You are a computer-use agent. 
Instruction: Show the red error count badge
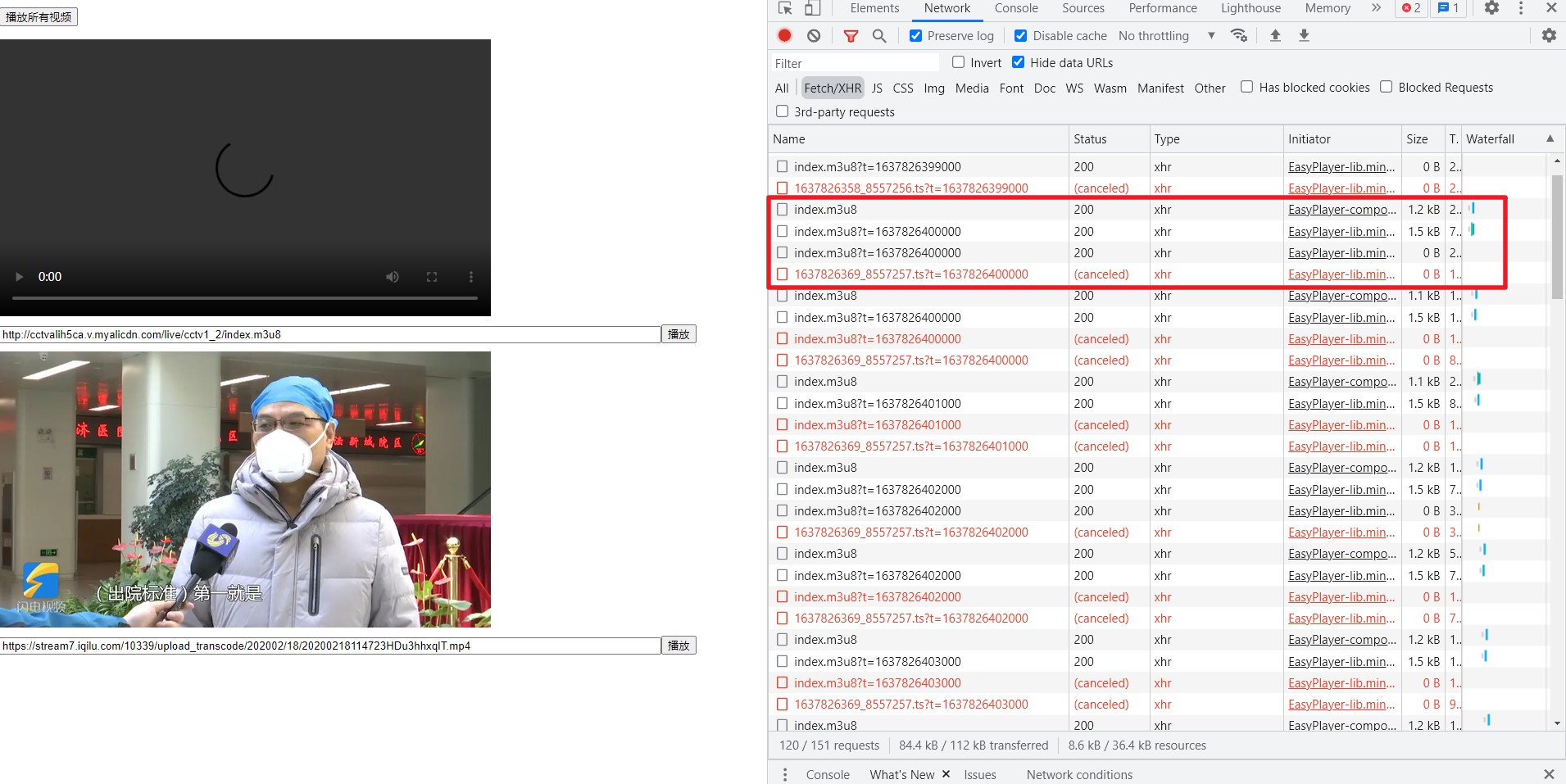pos(1412,8)
